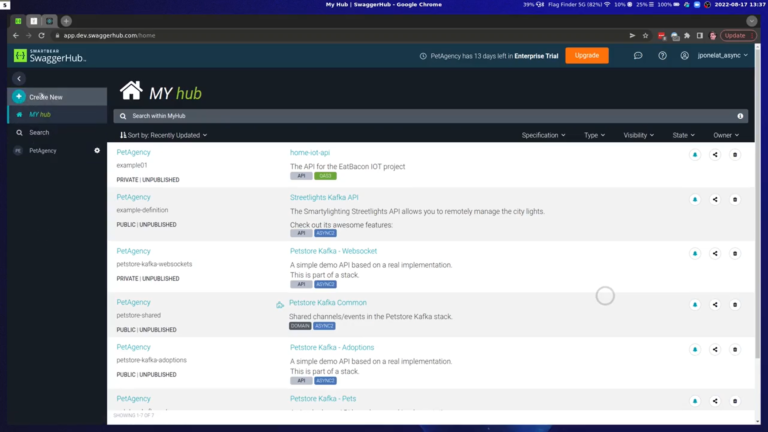Viewport: 768px width, 432px height.
Task: Click share icon for Petstore Kafka - Websocket
Action: [715, 253]
